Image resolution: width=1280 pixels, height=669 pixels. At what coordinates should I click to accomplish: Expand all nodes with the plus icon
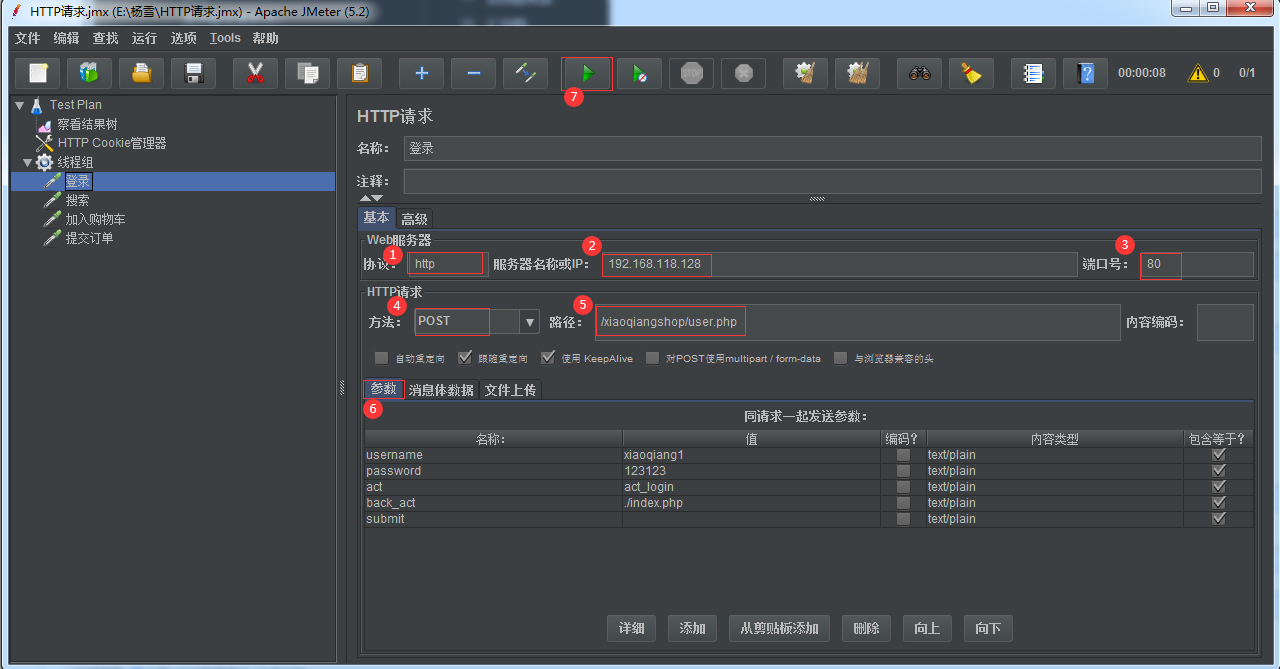[x=421, y=73]
